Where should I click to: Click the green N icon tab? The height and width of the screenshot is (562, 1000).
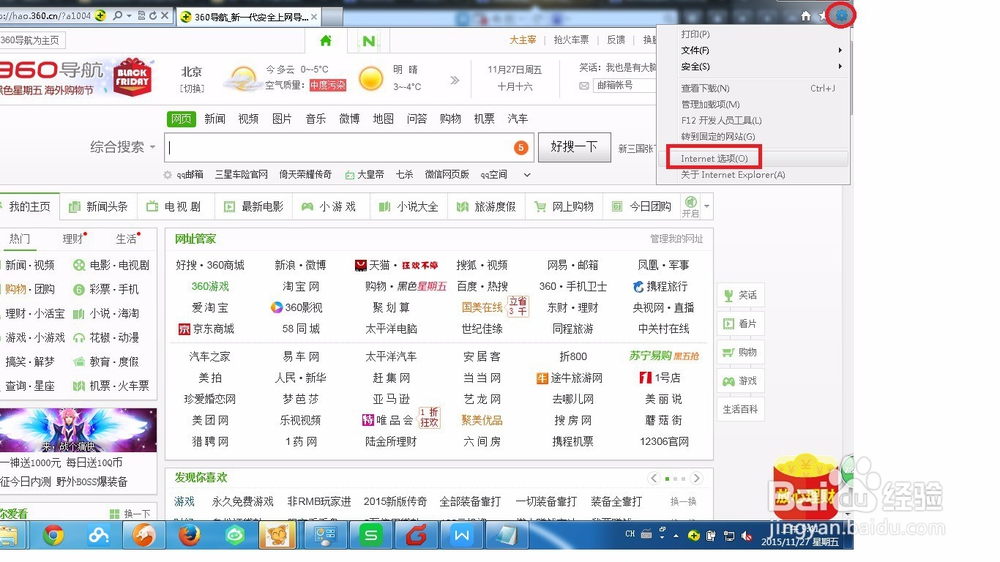tap(369, 41)
